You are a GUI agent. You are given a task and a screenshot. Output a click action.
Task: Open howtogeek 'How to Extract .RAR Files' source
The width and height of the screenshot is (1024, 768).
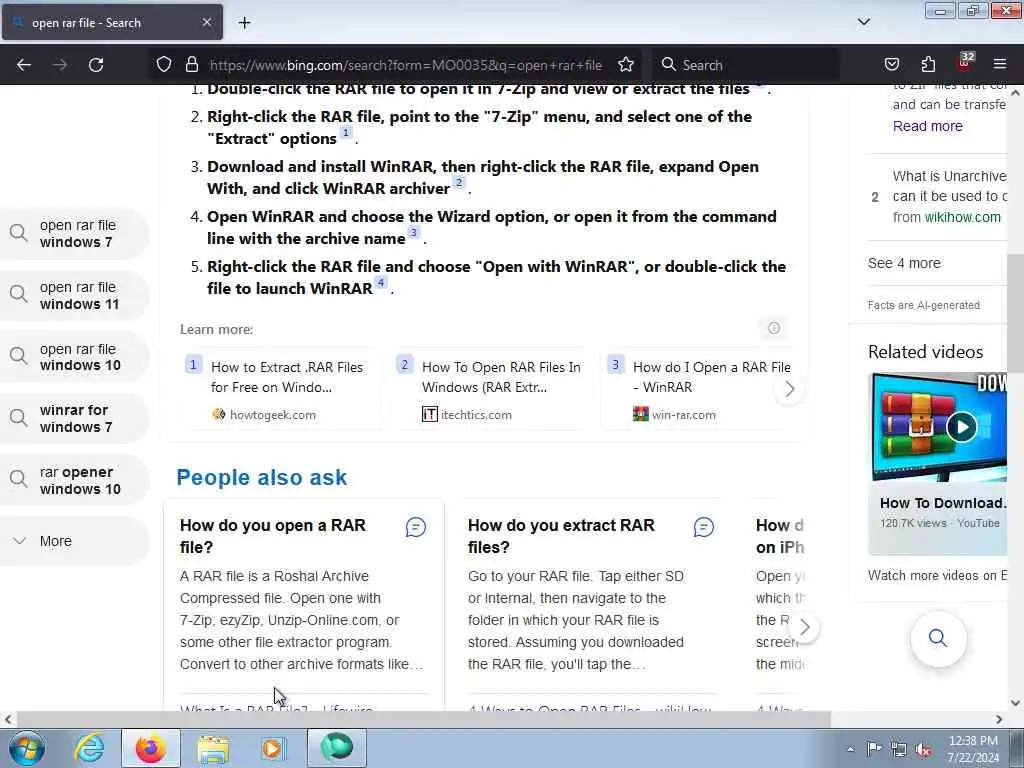(x=281, y=390)
